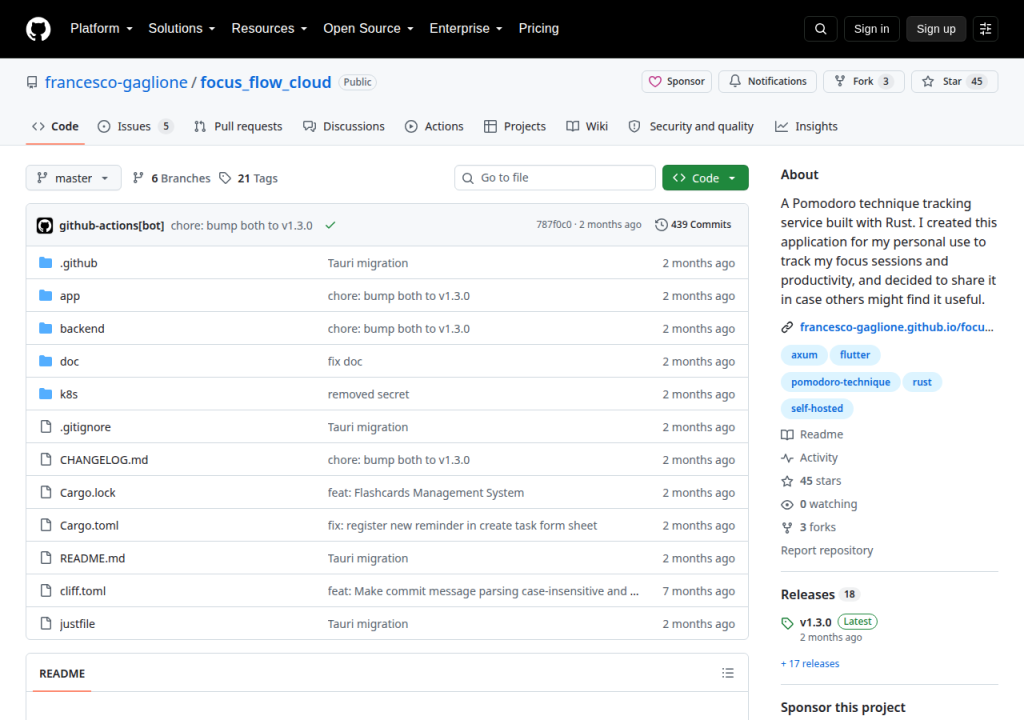Click the CHANGELOG.md file icon
Image resolution: width=1024 pixels, height=720 pixels.
coord(46,459)
